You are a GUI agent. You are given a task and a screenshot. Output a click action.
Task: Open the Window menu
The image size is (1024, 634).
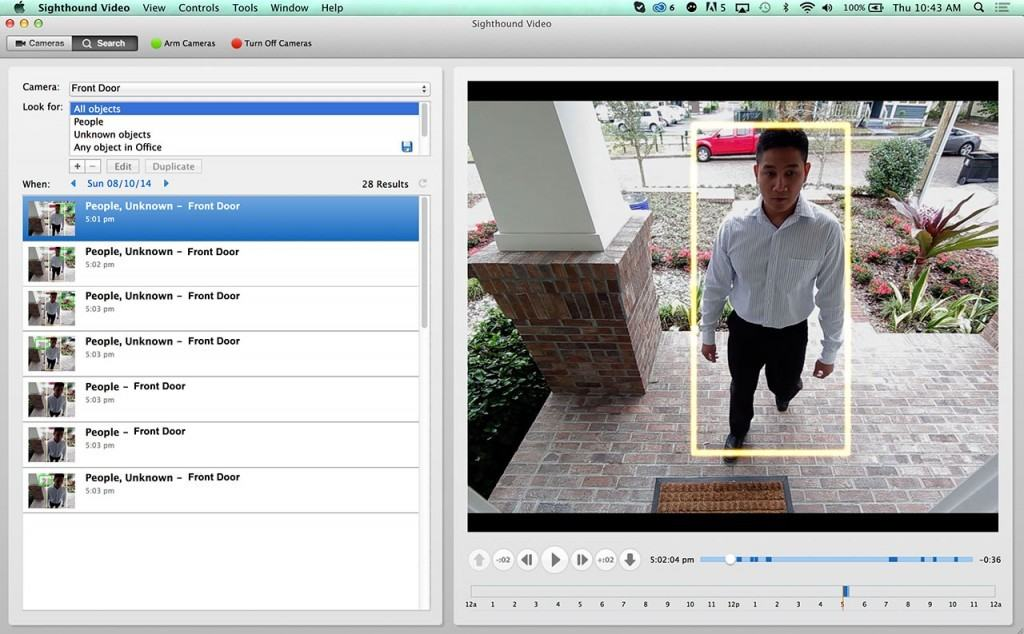[289, 8]
